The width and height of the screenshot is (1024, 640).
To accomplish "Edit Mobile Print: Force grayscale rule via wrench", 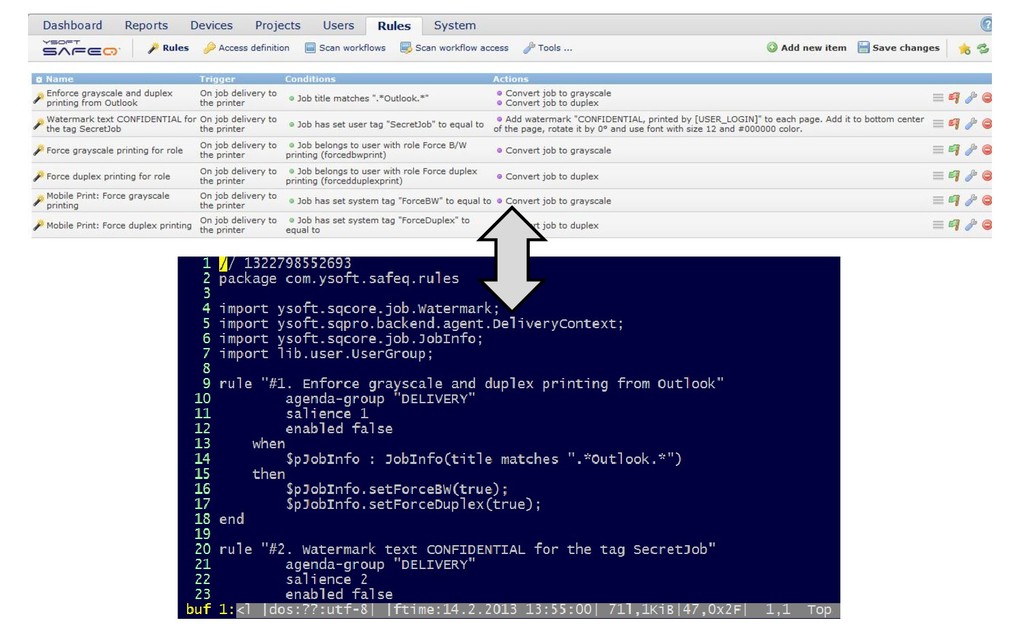I will pyautogui.click(x=970, y=200).
